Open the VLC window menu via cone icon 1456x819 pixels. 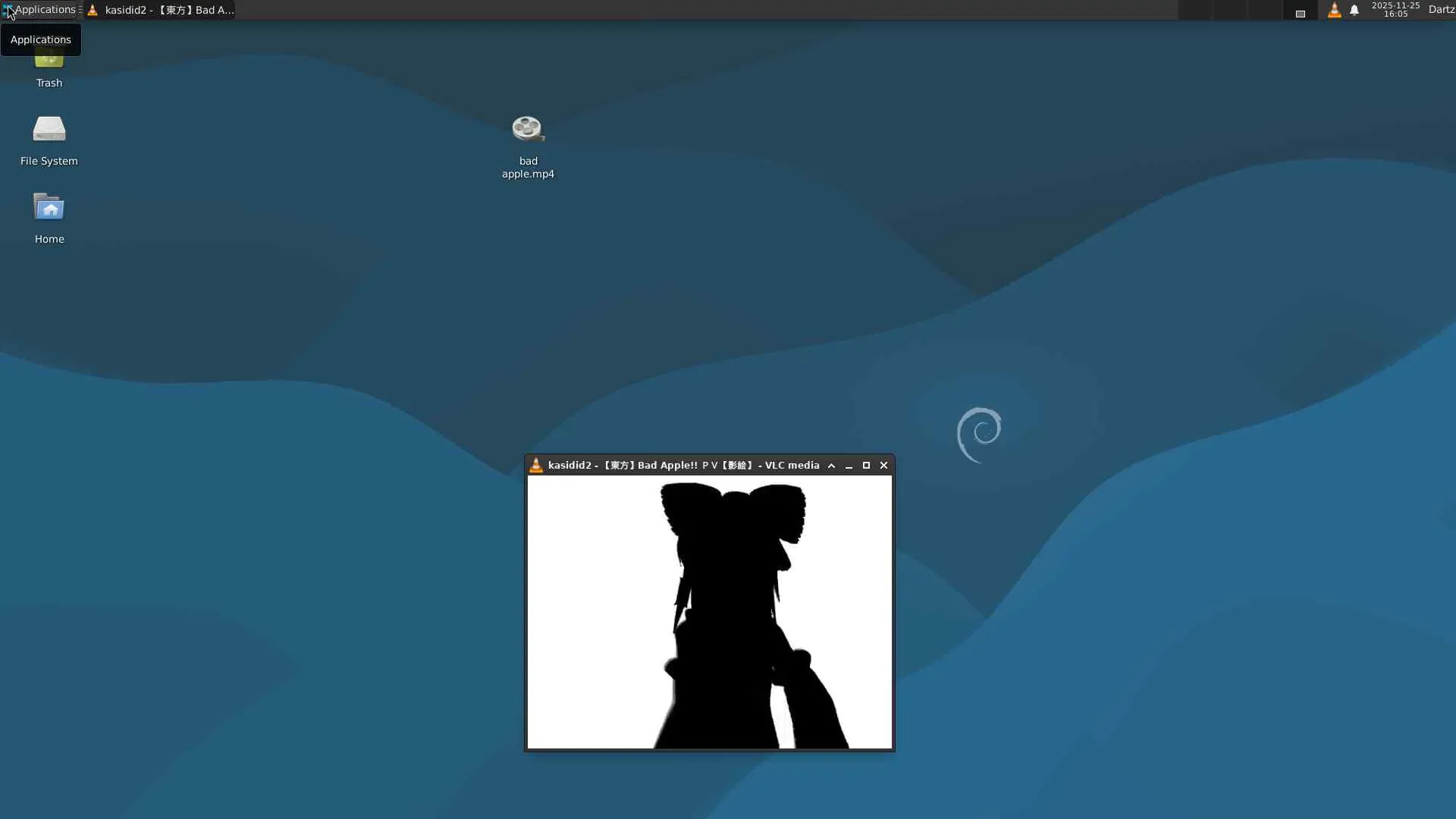point(536,466)
